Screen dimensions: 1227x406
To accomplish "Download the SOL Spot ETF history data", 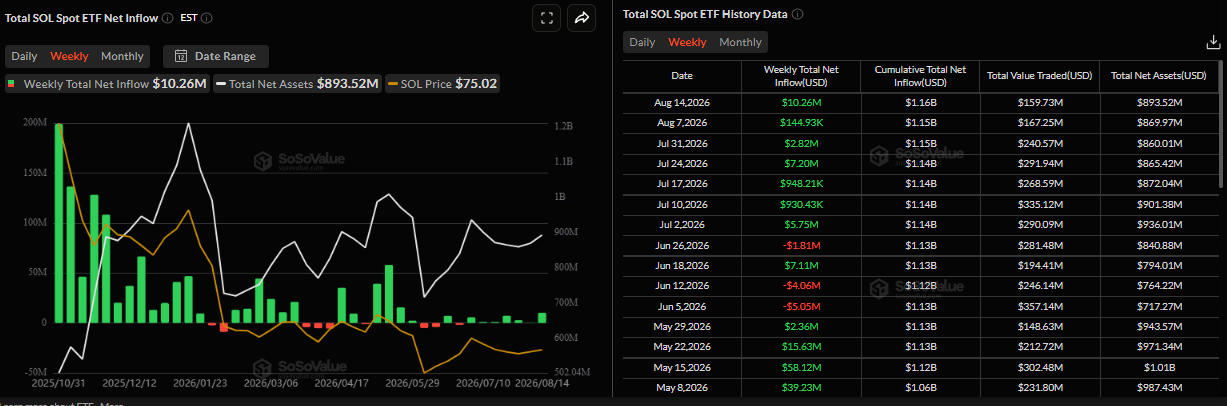I will 1213,42.
